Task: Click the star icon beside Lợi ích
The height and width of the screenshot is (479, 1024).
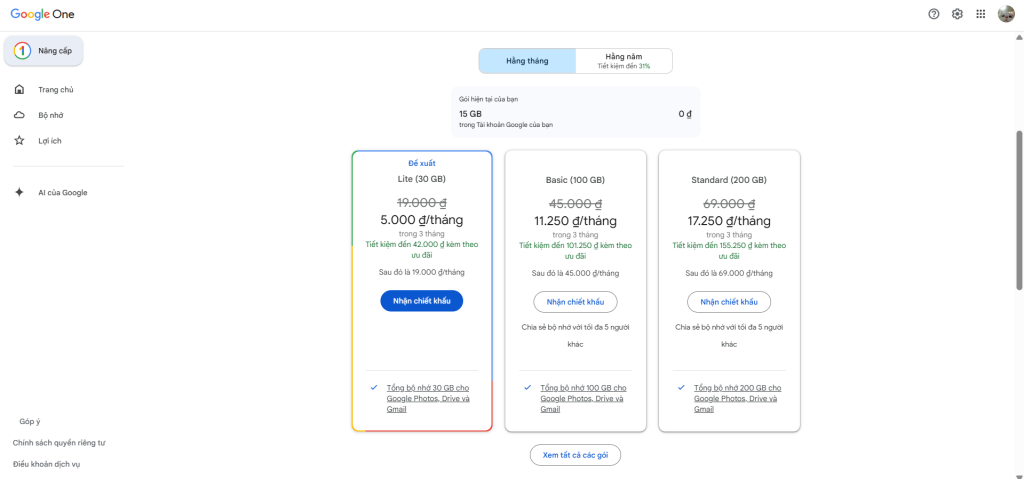Action: [20, 140]
